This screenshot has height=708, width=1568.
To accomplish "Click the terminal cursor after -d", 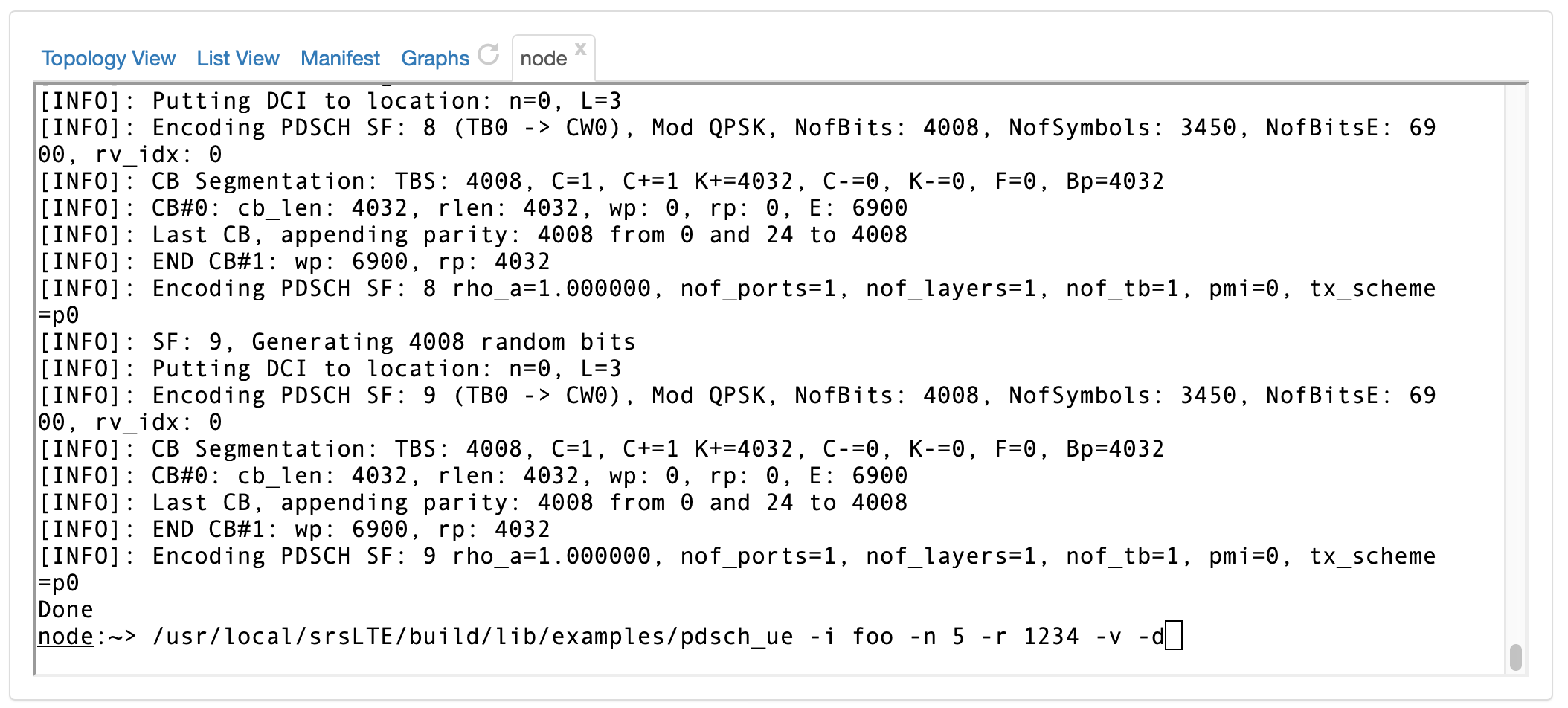I will [x=1174, y=636].
